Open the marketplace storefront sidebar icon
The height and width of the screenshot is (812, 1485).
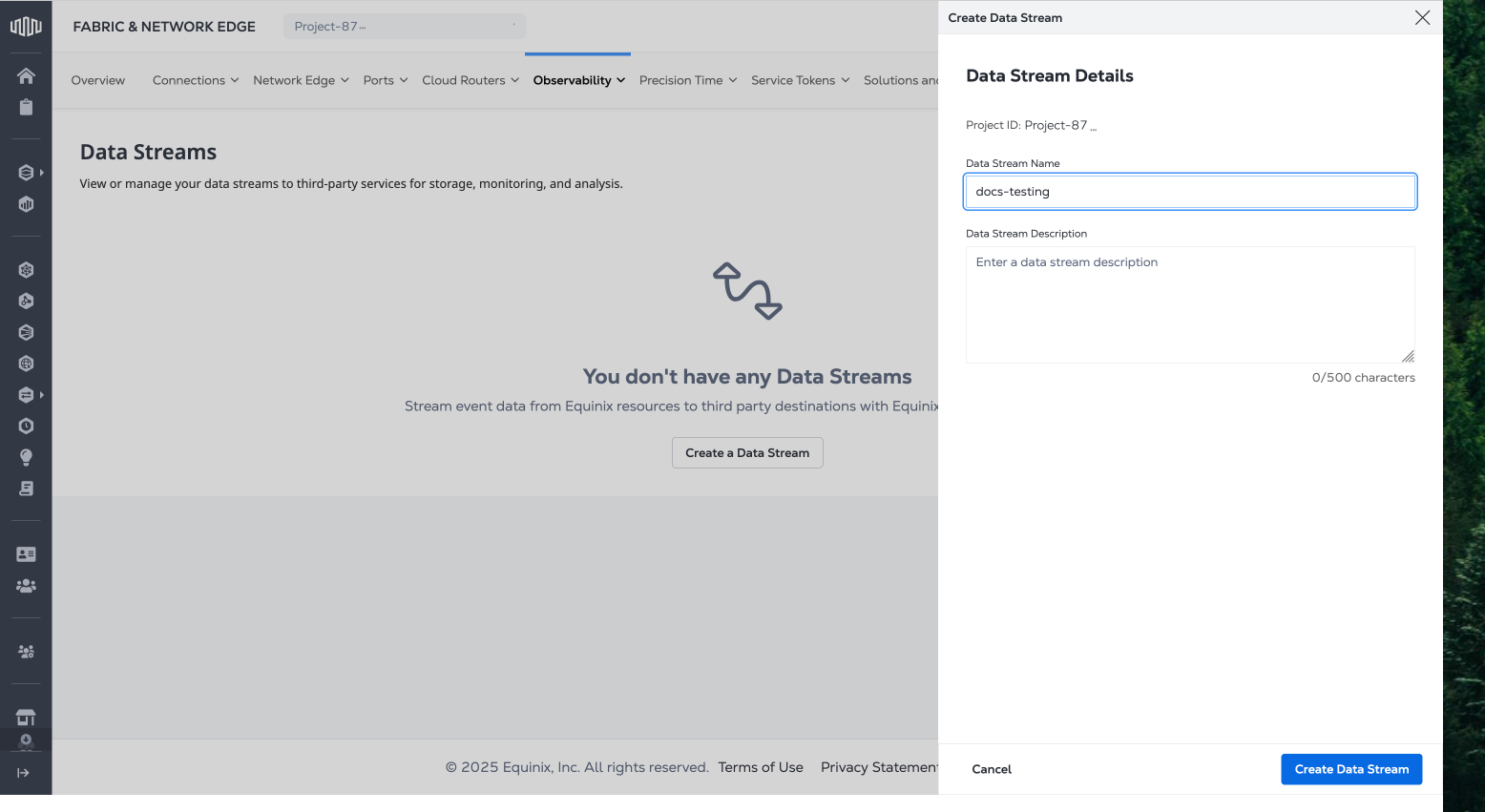pos(26,718)
